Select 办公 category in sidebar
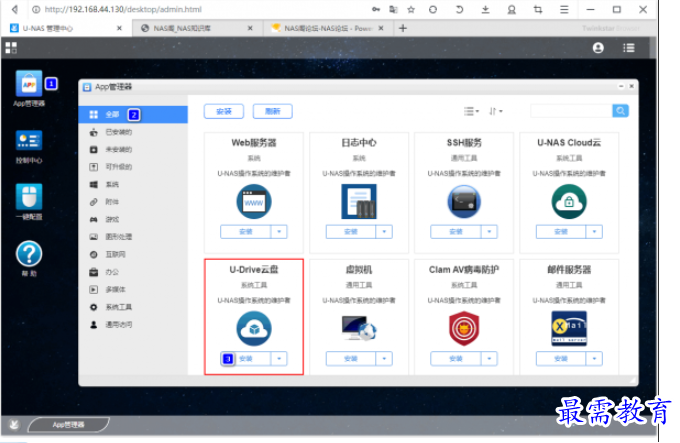 (133, 272)
